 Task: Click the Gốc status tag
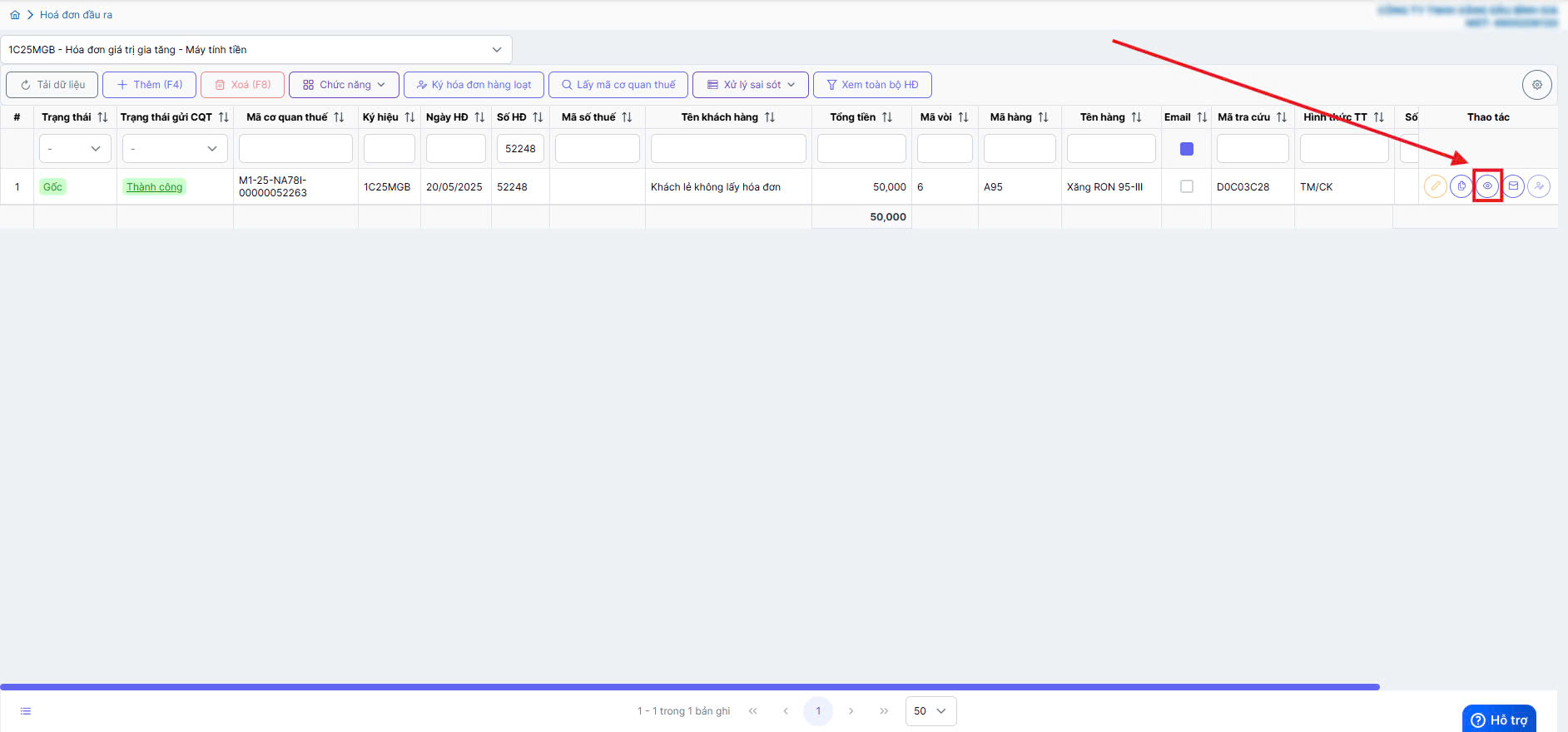[x=52, y=187]
